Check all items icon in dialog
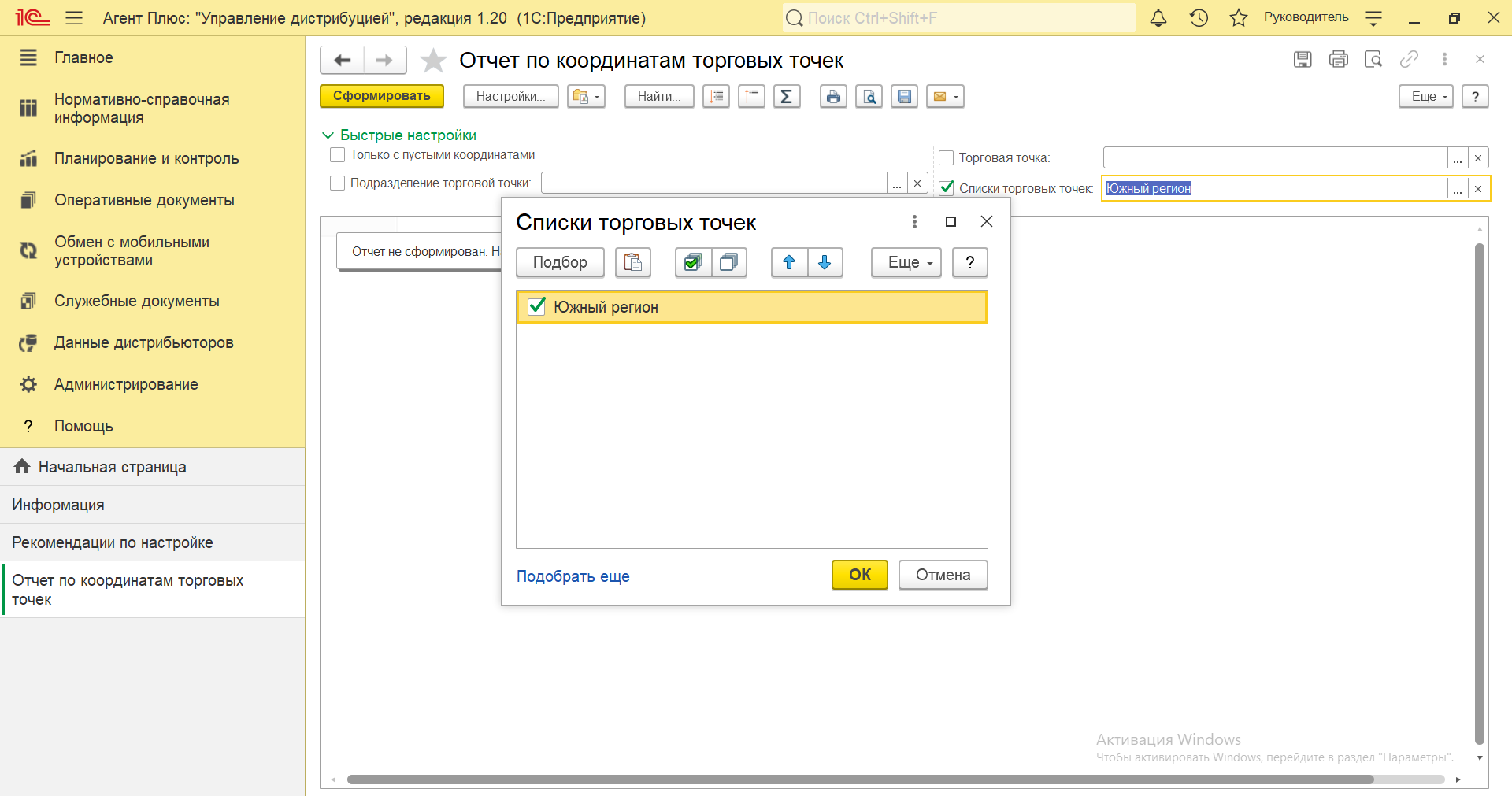 693,262
